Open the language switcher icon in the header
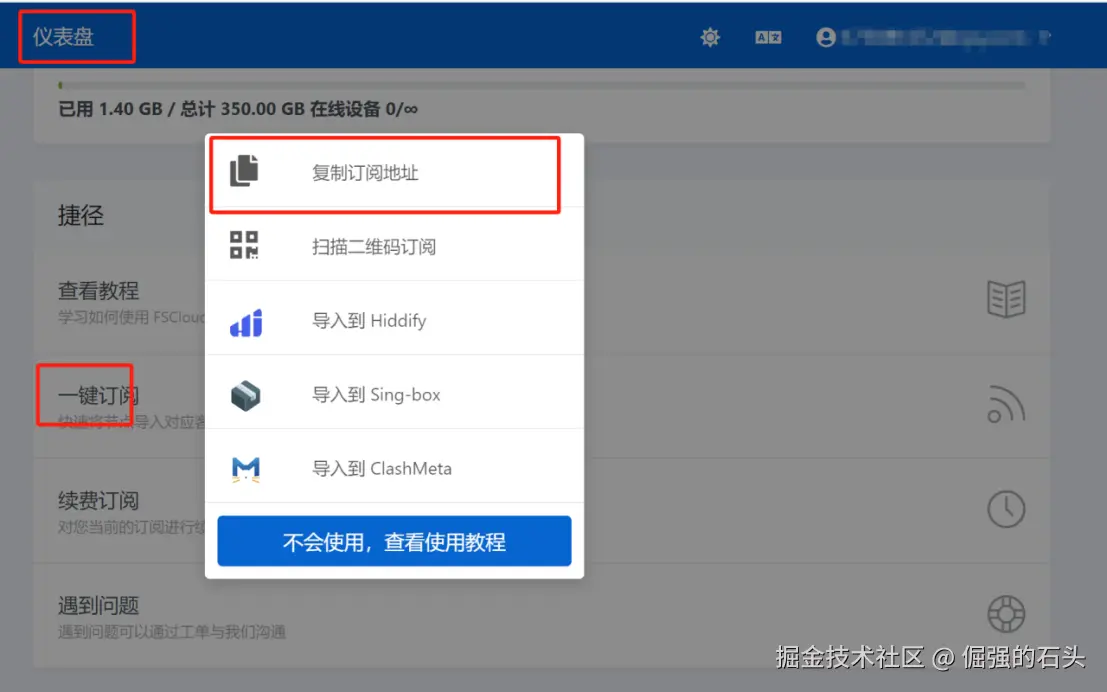This screenshot has height=692, width=1107. (768, 37)
